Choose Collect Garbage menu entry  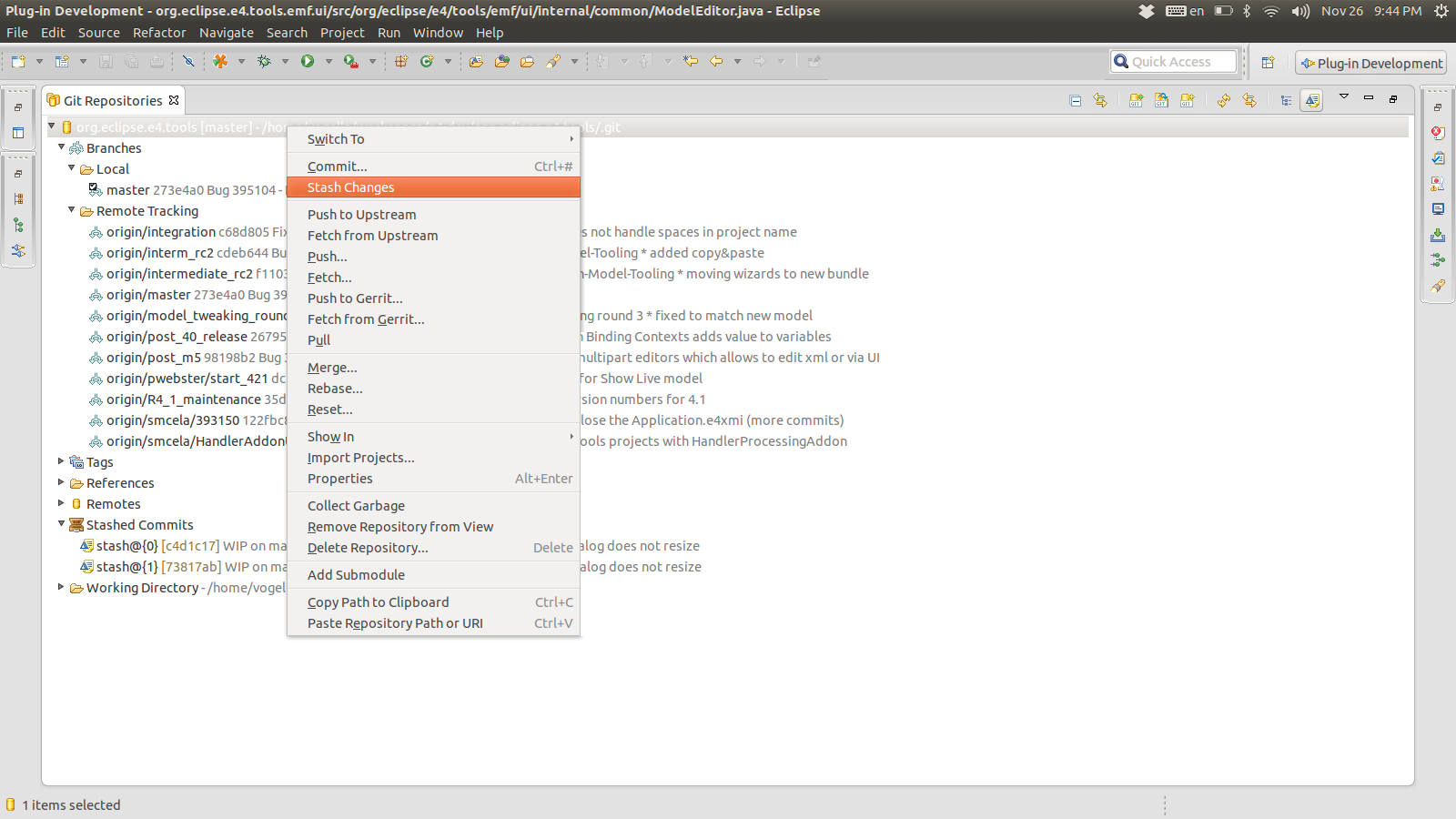pos(433,506)
